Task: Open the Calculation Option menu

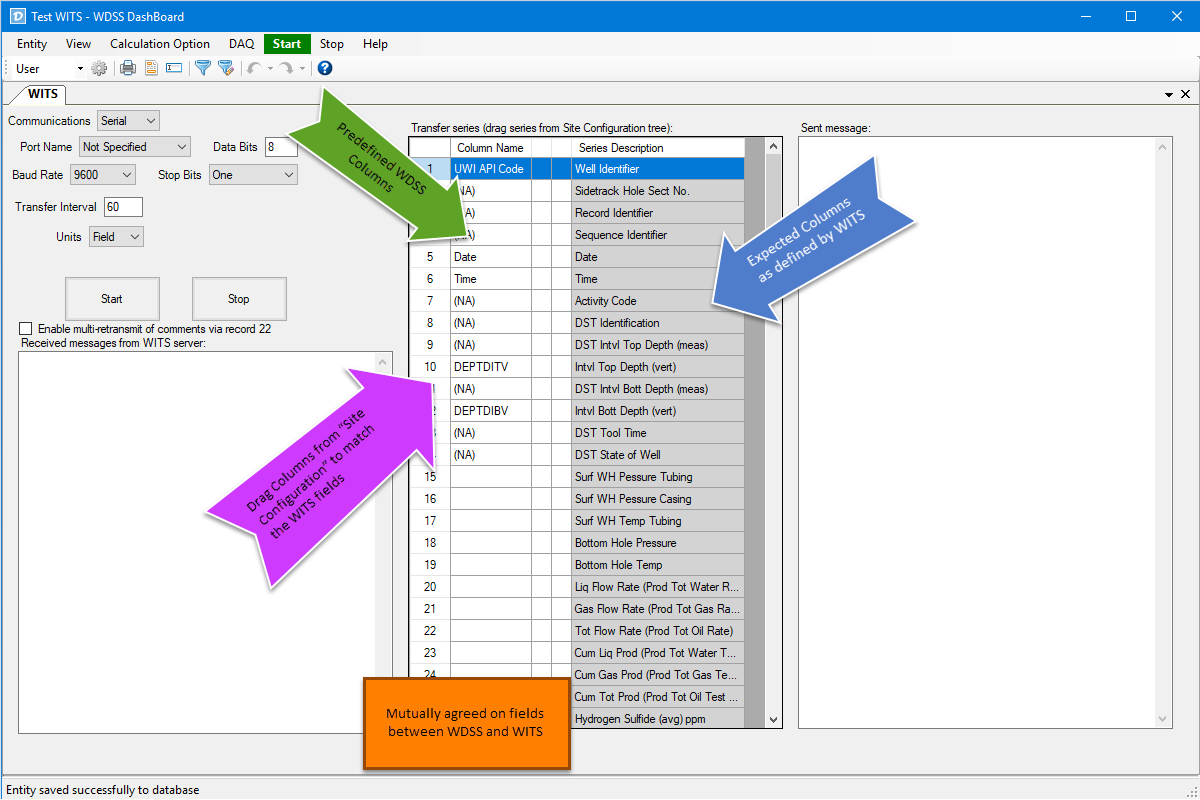Action: pyautogui.click(x=160, y=44)
